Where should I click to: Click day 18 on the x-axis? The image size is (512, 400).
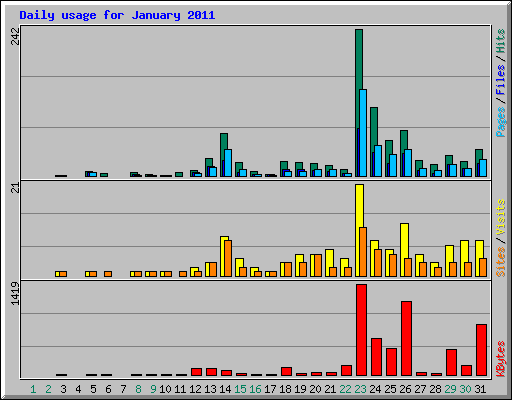click(285, 389)
